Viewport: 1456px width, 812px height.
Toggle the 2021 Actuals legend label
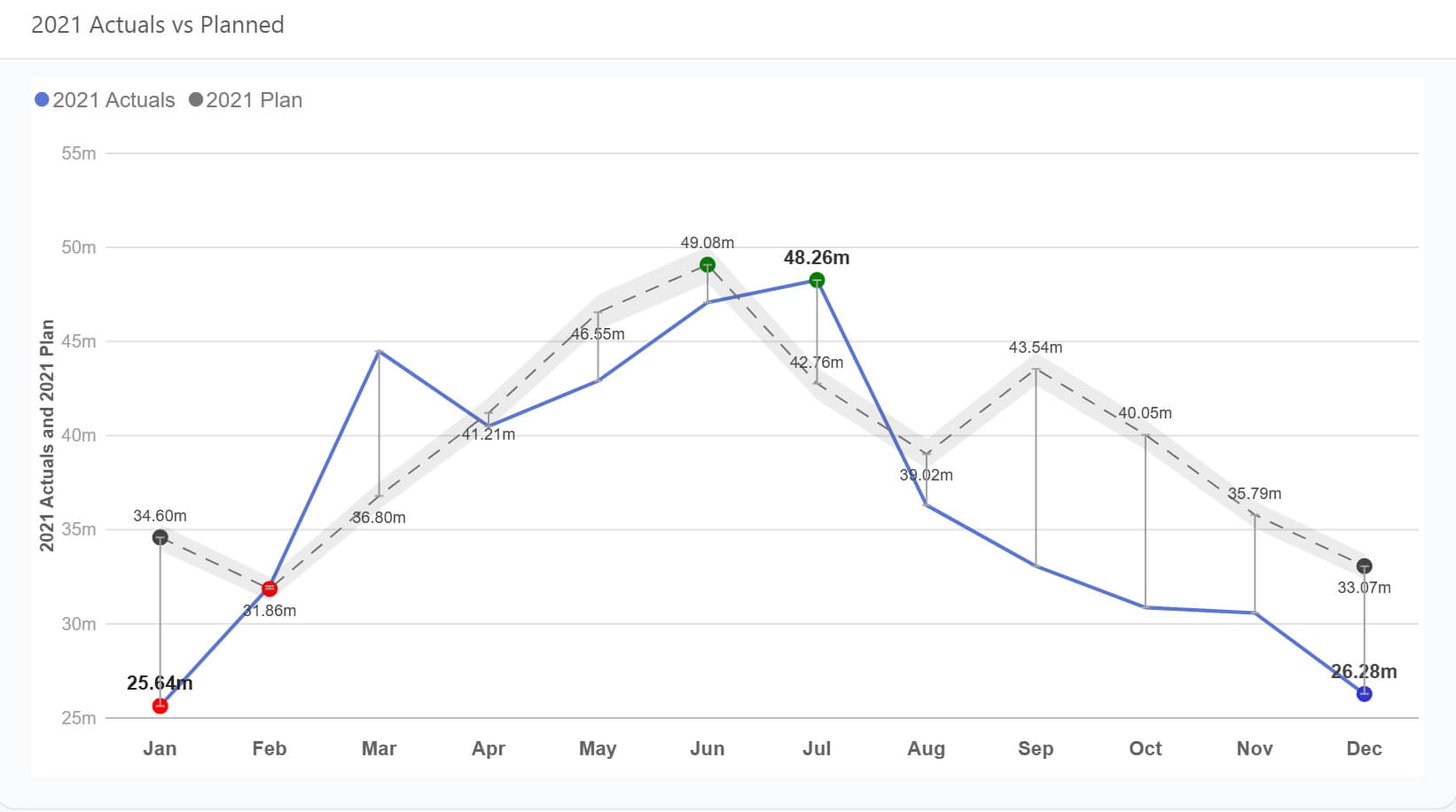[114, 100]
